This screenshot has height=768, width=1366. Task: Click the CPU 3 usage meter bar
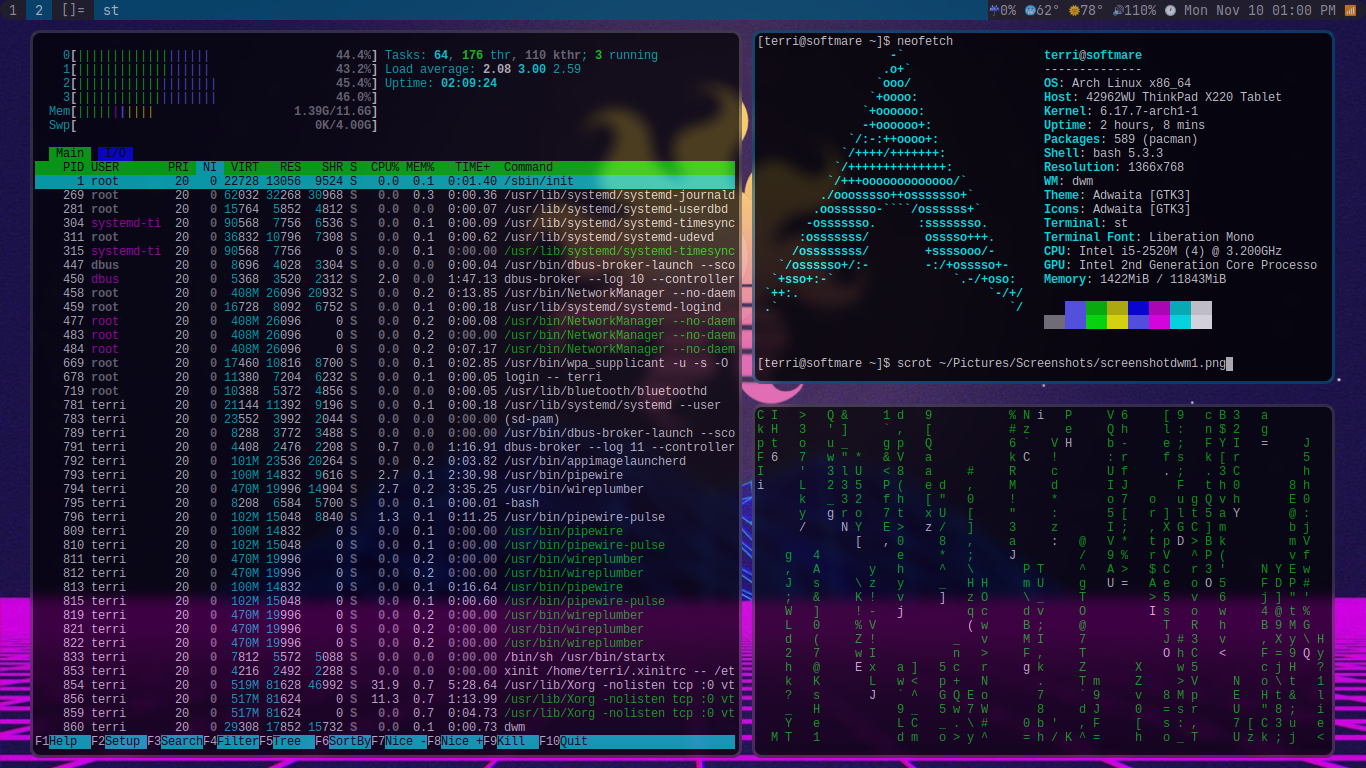(x=220, y=97)
